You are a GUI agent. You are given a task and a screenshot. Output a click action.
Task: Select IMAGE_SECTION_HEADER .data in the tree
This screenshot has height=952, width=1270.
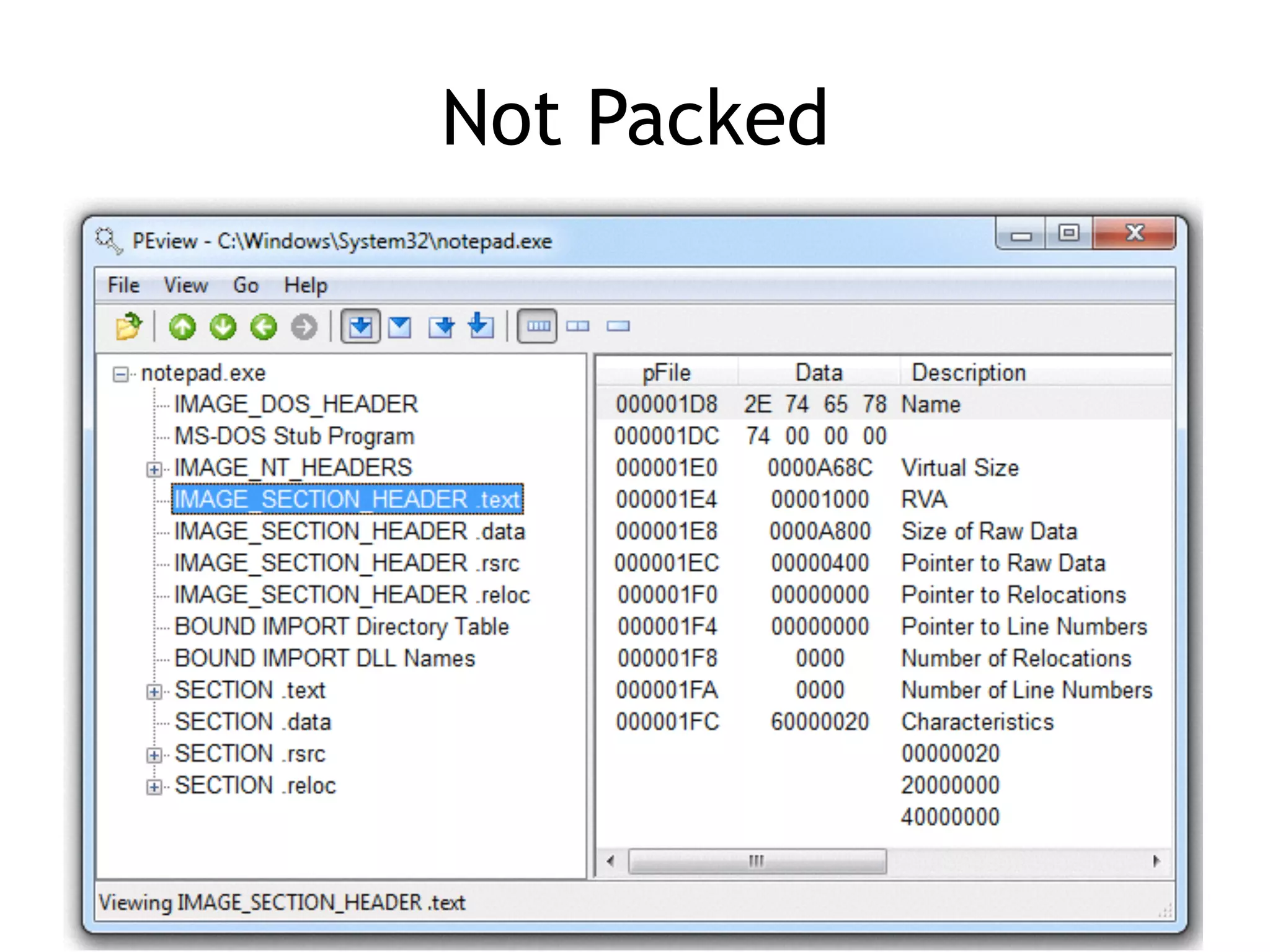(x=349, y=532)
